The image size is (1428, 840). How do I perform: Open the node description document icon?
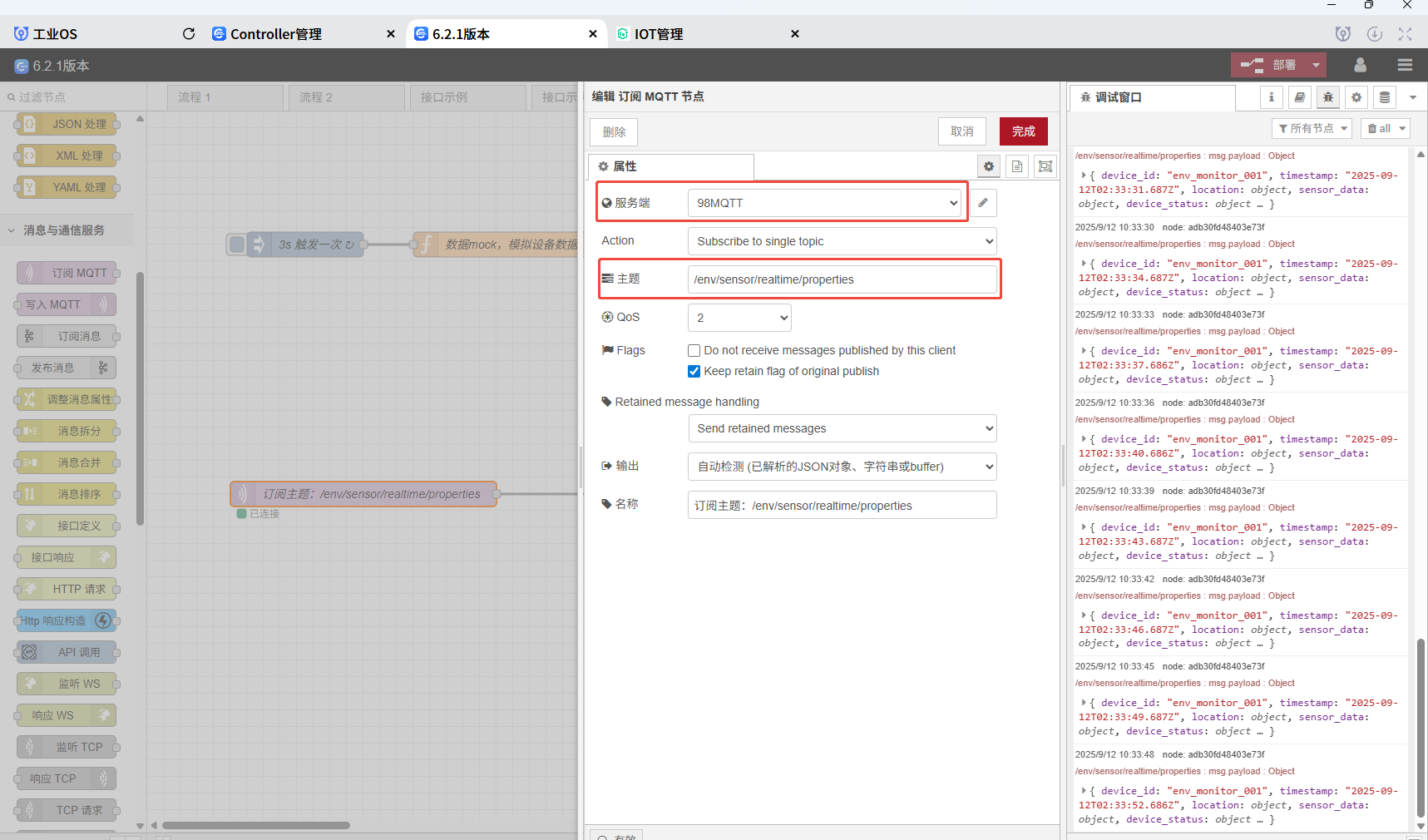(x=1017, y=166)
